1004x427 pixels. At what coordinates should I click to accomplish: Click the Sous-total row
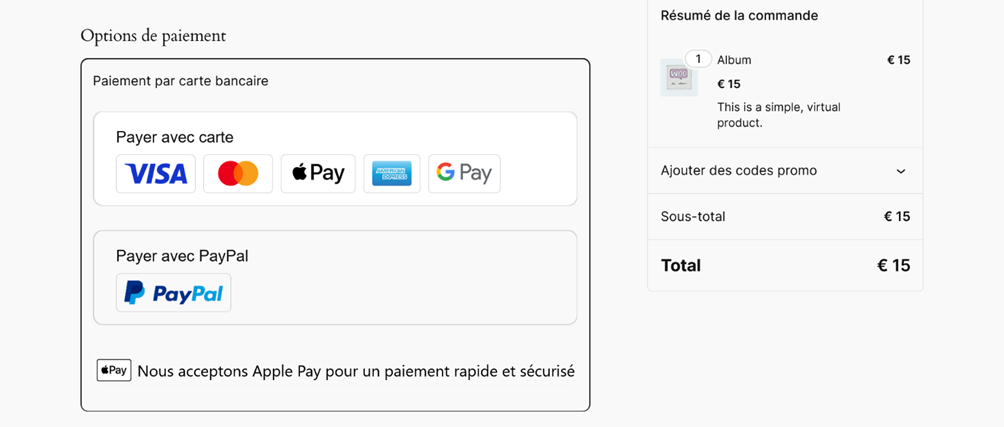click(785, 217)
